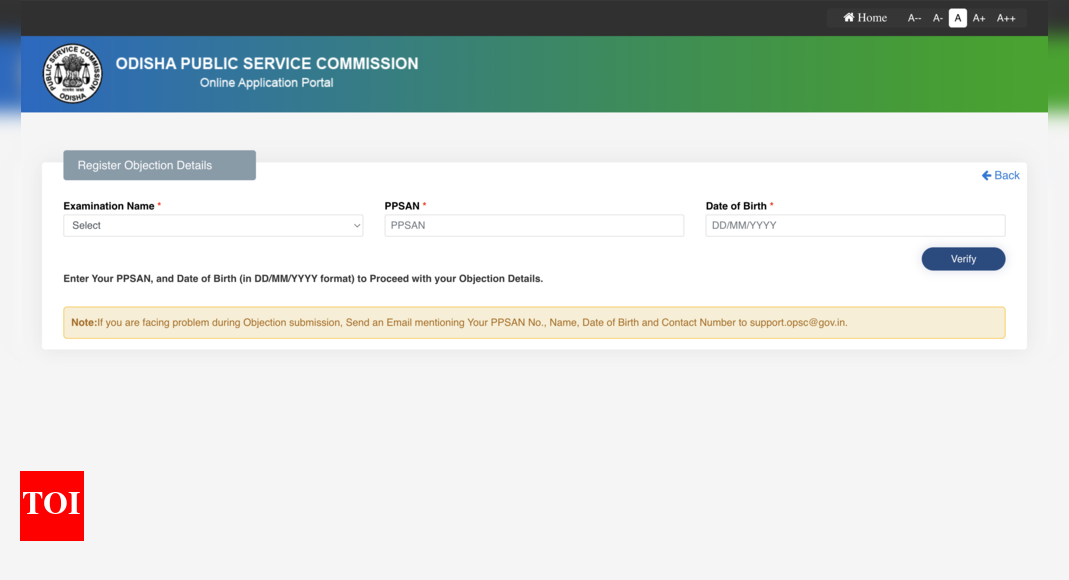The height and width of the screenshot is (580, 1069).
Task: Set smallest font size with A--
Action: (914, 18)
